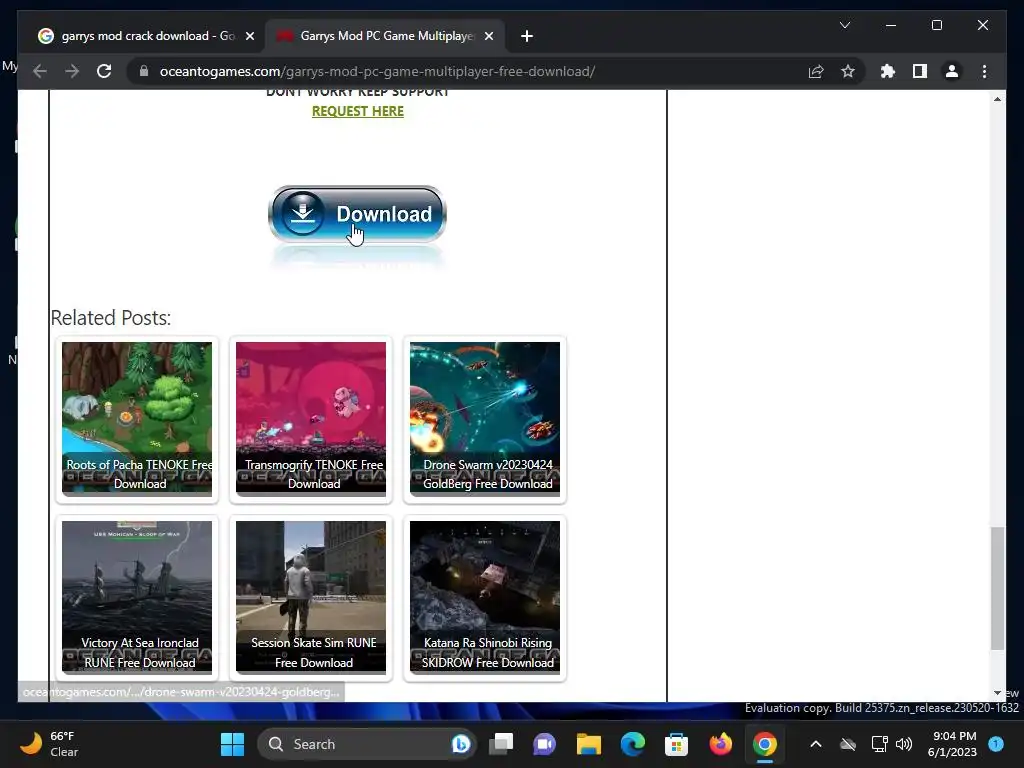This screenshot has height=768, width=1024.
Task: Open Drone Swarm GoldBerg post
Action: (485, 419)
